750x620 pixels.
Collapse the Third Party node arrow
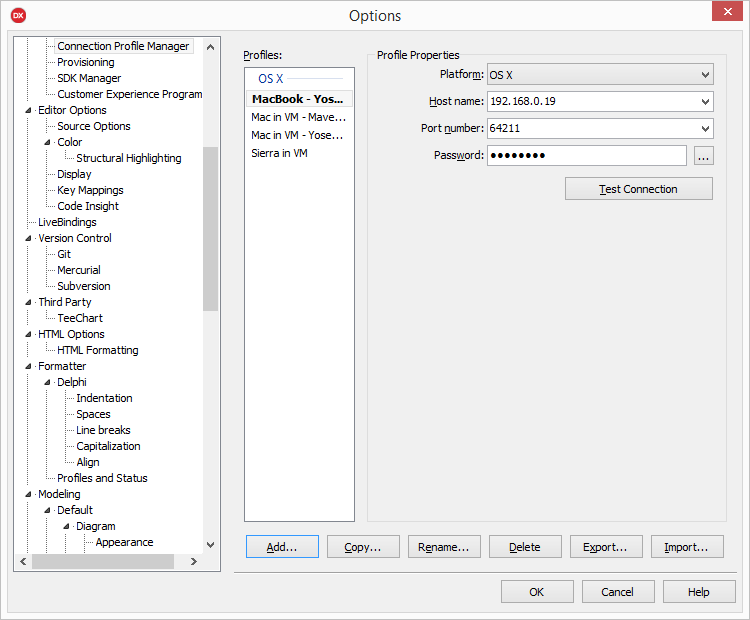coord(28,302)
